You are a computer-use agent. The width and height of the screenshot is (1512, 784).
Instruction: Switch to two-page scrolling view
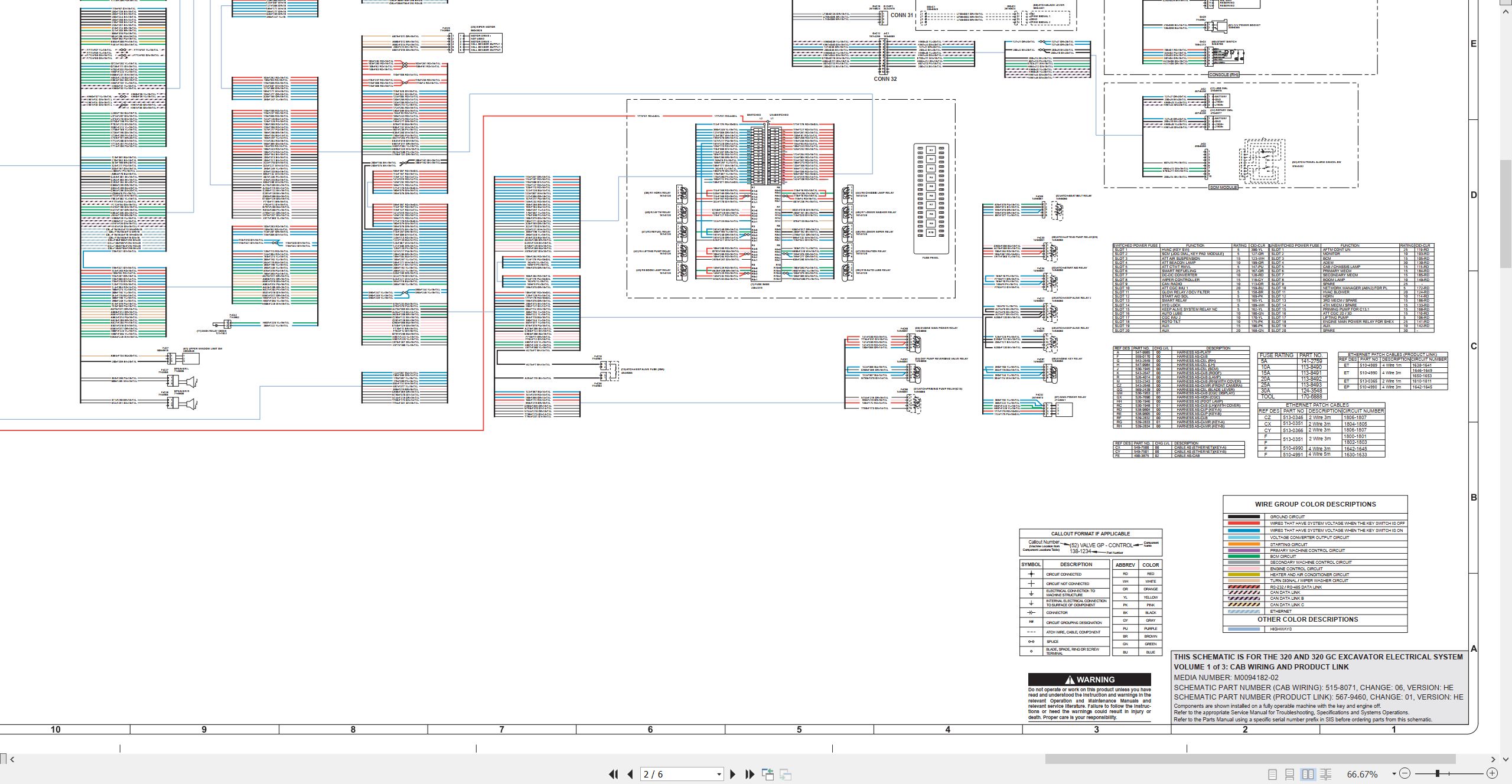[x=1325, y=774]
